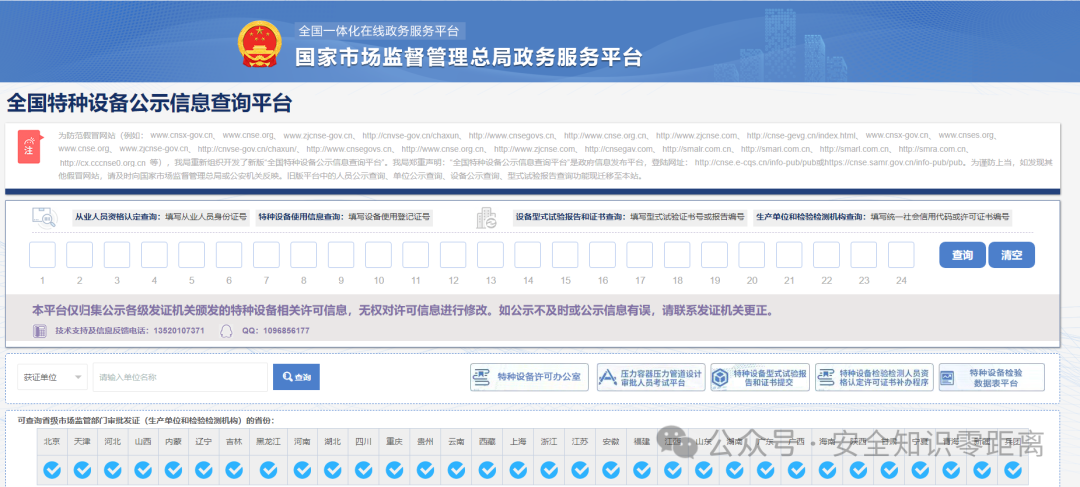Click code input box number 12

coord(453,255)
